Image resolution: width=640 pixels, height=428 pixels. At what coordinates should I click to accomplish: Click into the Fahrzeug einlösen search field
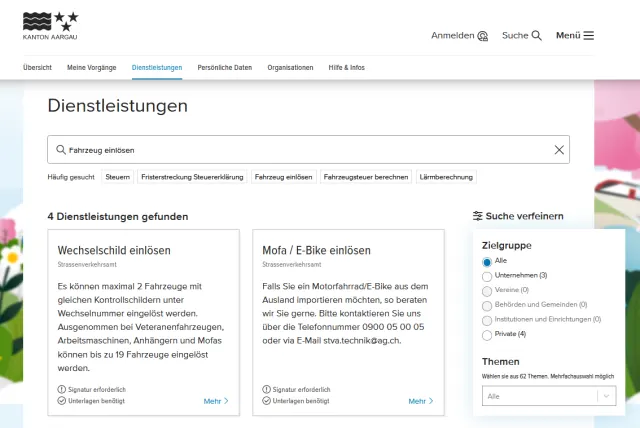click(300, 150)
